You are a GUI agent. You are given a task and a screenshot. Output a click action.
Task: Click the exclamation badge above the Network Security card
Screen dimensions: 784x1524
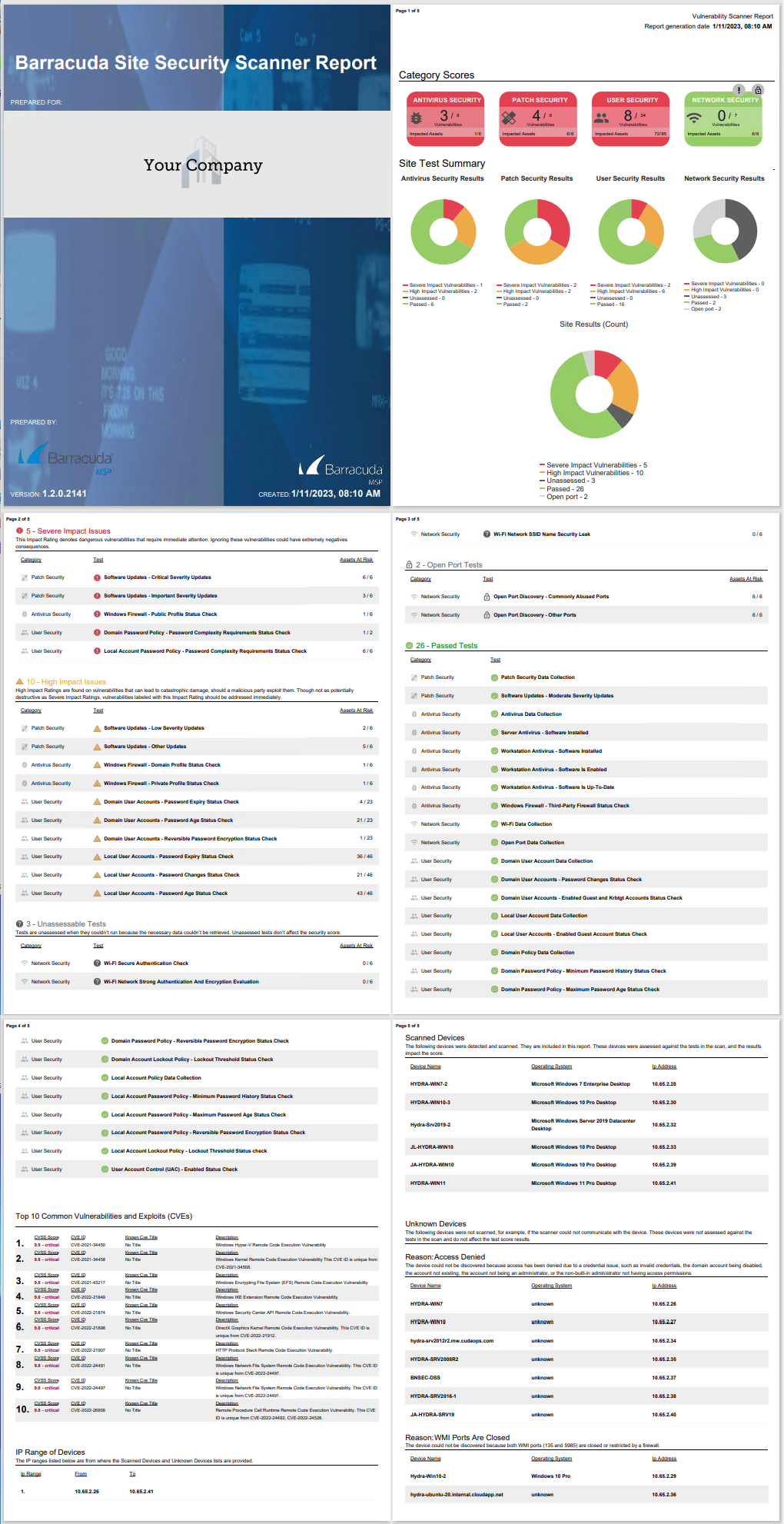[739, 90]
